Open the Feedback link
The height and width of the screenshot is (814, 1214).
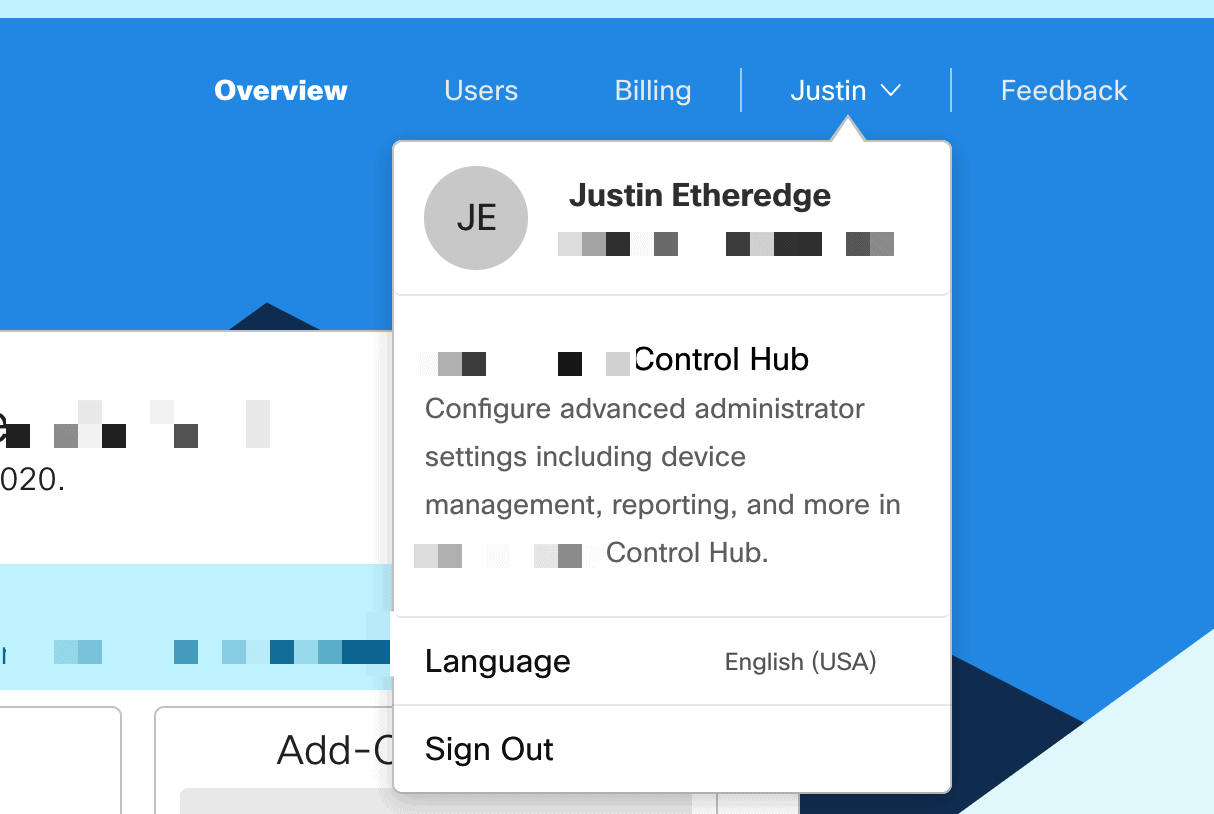1064,91
